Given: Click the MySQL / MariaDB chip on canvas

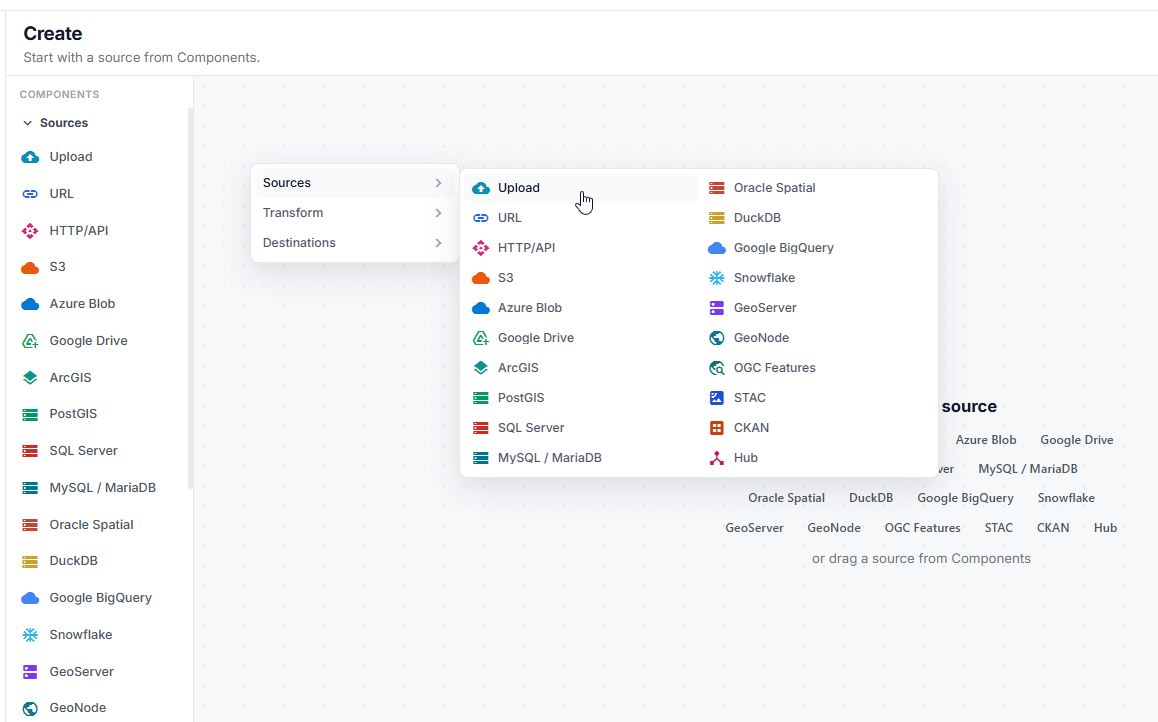Looking at the screenshot, I should pos(1027,469).
